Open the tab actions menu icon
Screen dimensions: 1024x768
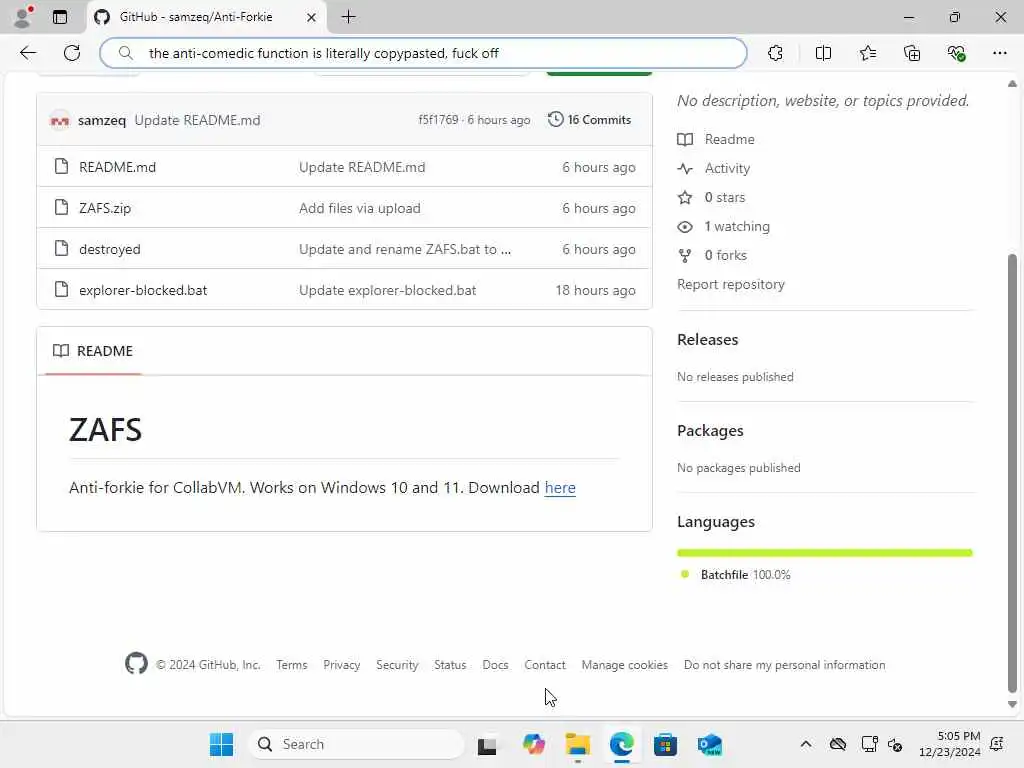coord(60,16)
